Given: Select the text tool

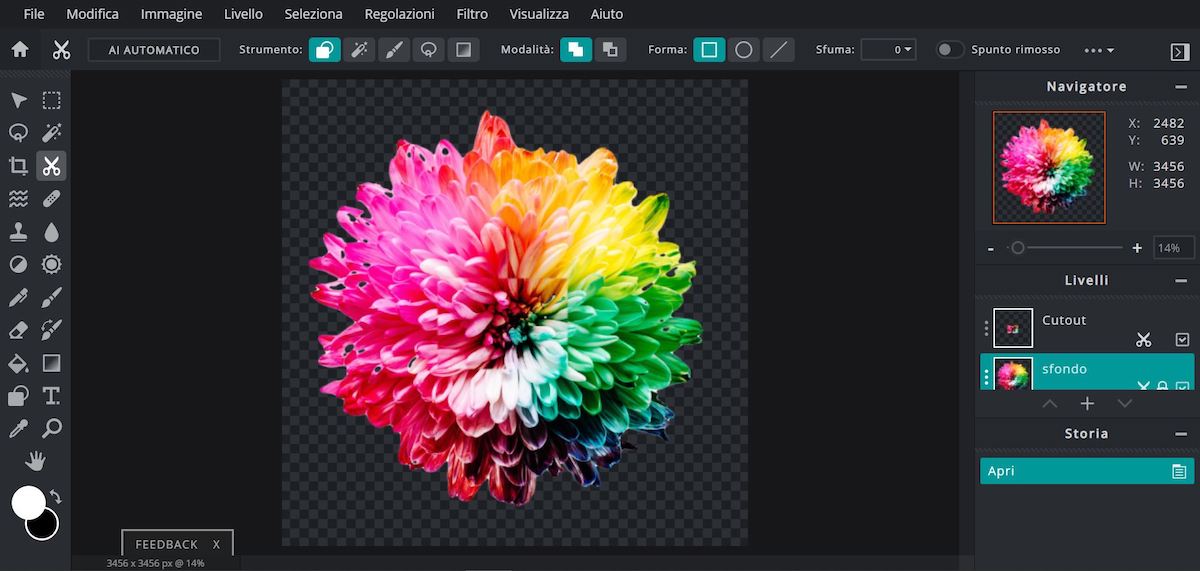Looking at the screenshot, I should [x=51, y=396].
